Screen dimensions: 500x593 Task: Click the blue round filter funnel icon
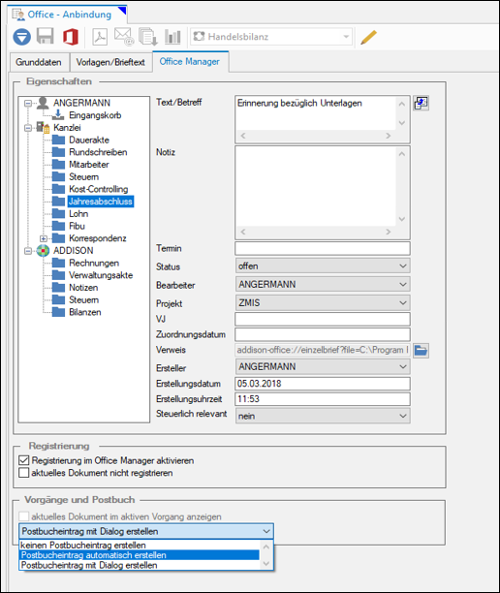pos(22,37)
